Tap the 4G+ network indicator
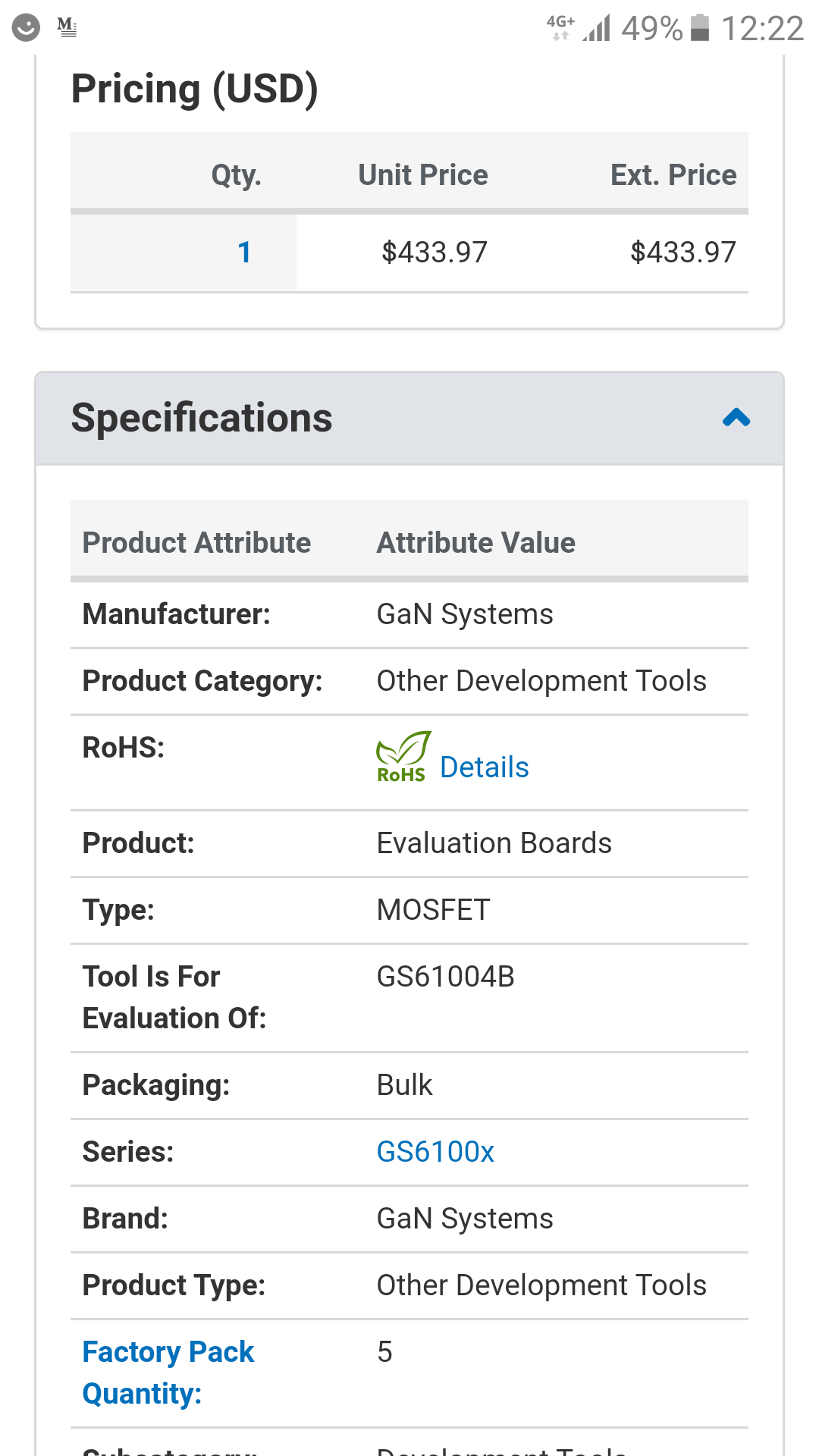Image resolution: width=819 pixels, height=1456 pixels. click(x=560, y=27)
